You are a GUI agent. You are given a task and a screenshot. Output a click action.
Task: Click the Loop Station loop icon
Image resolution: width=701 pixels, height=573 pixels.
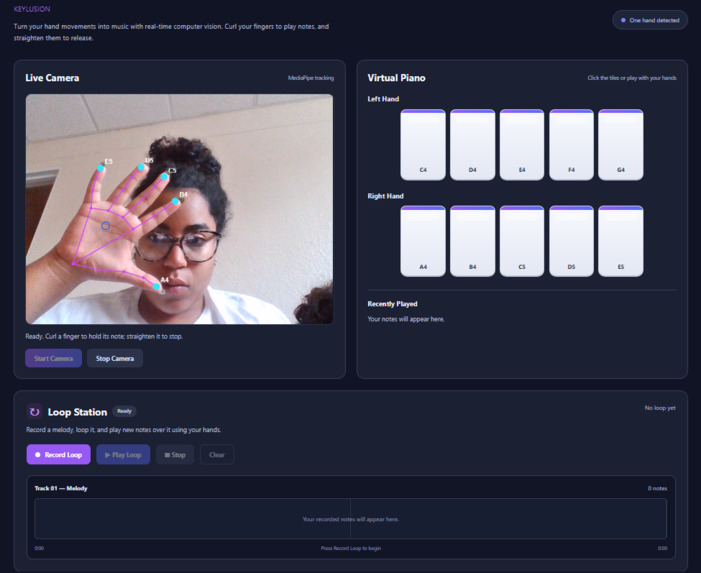tap(34, 412)
